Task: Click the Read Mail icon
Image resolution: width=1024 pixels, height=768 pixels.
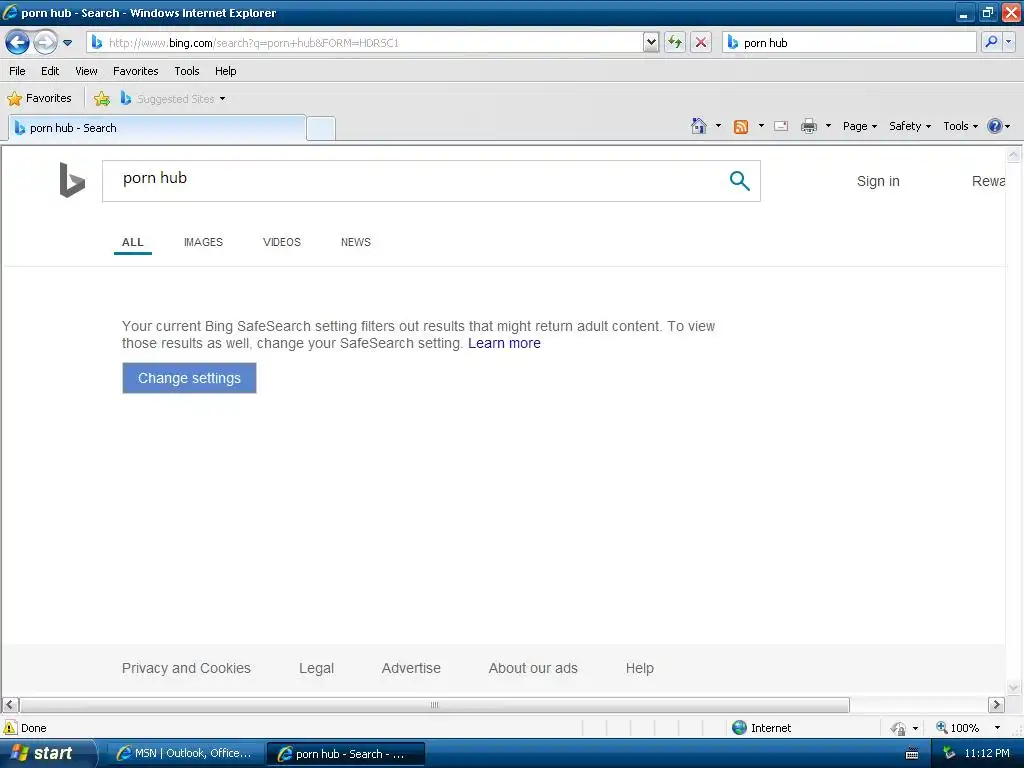Action: click(781, 126)
